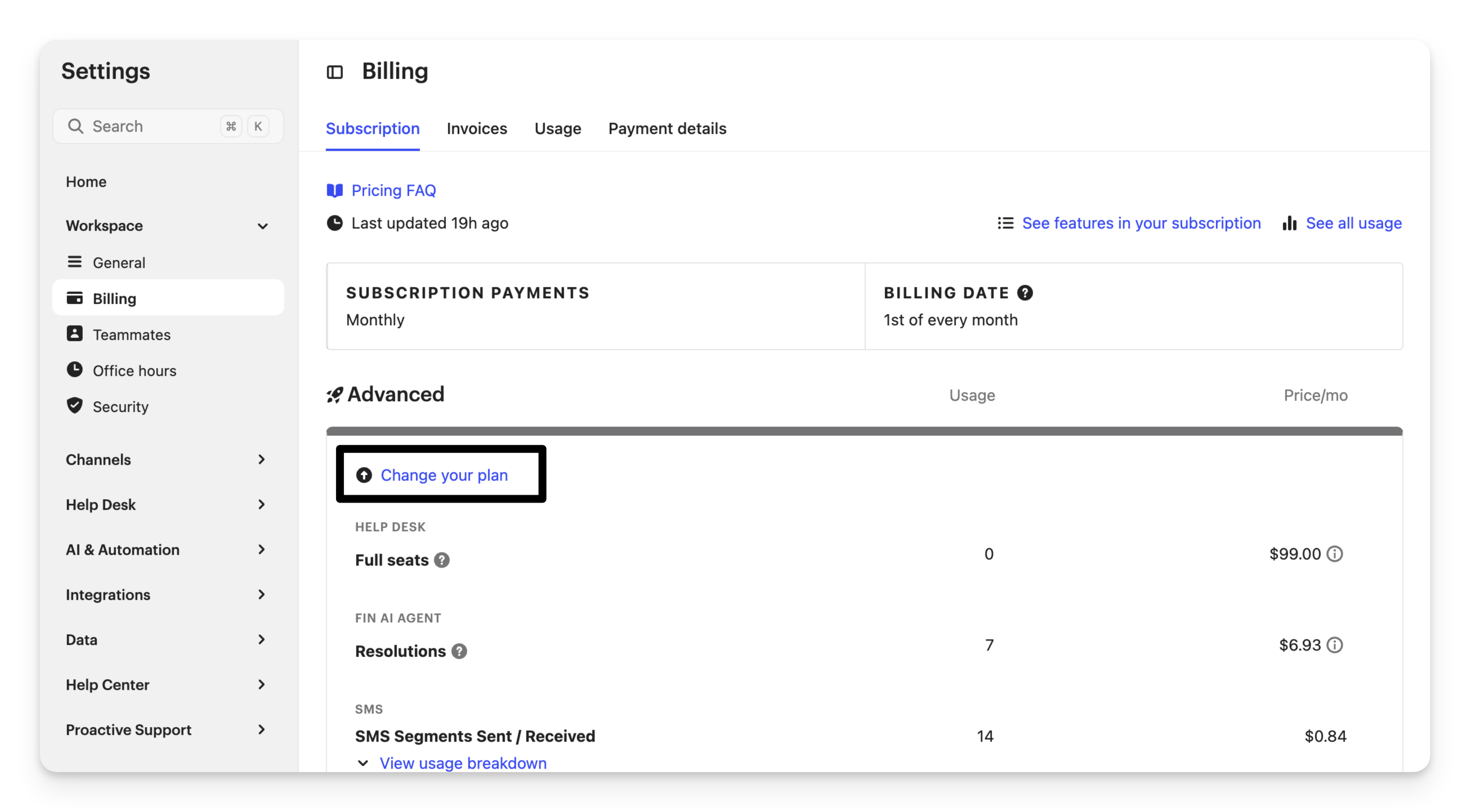
Task: Click the Change your plan link
Action: [444, 475]
